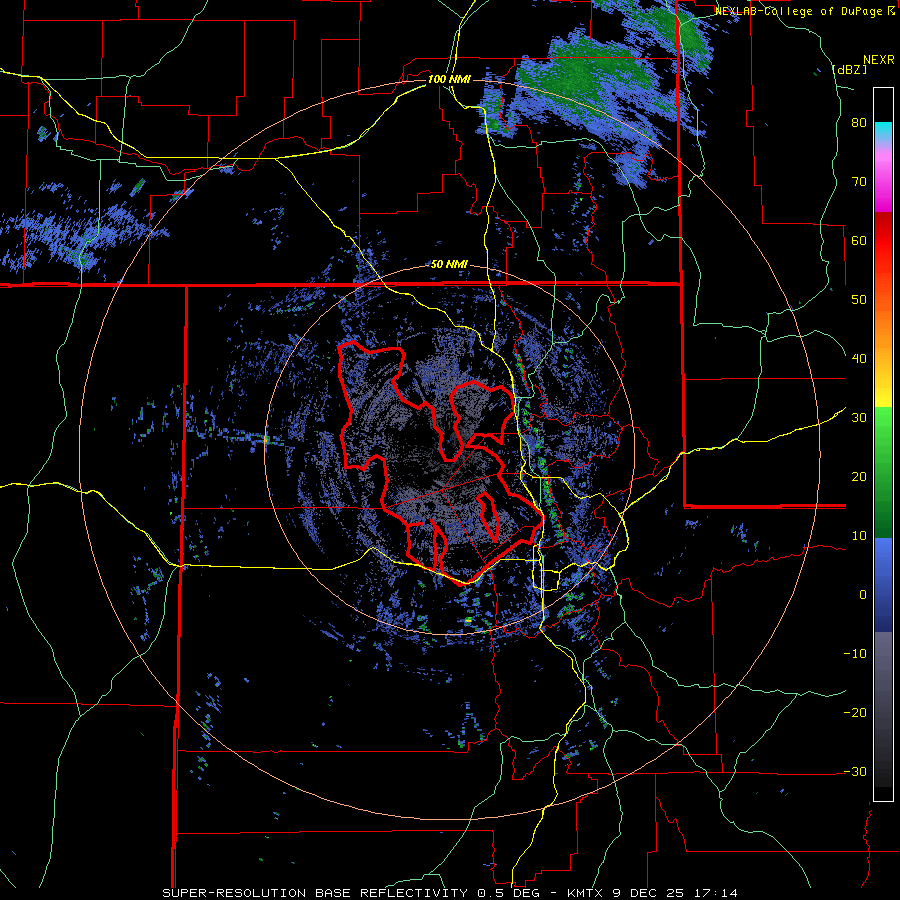Click the 40 value on the dBZ scale

[859, 359]
